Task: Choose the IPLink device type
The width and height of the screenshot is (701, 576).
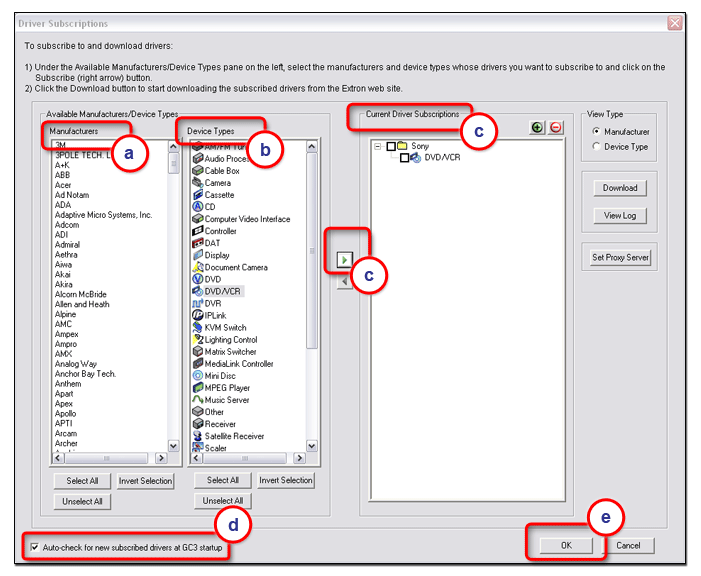Action: coord(218,315)
